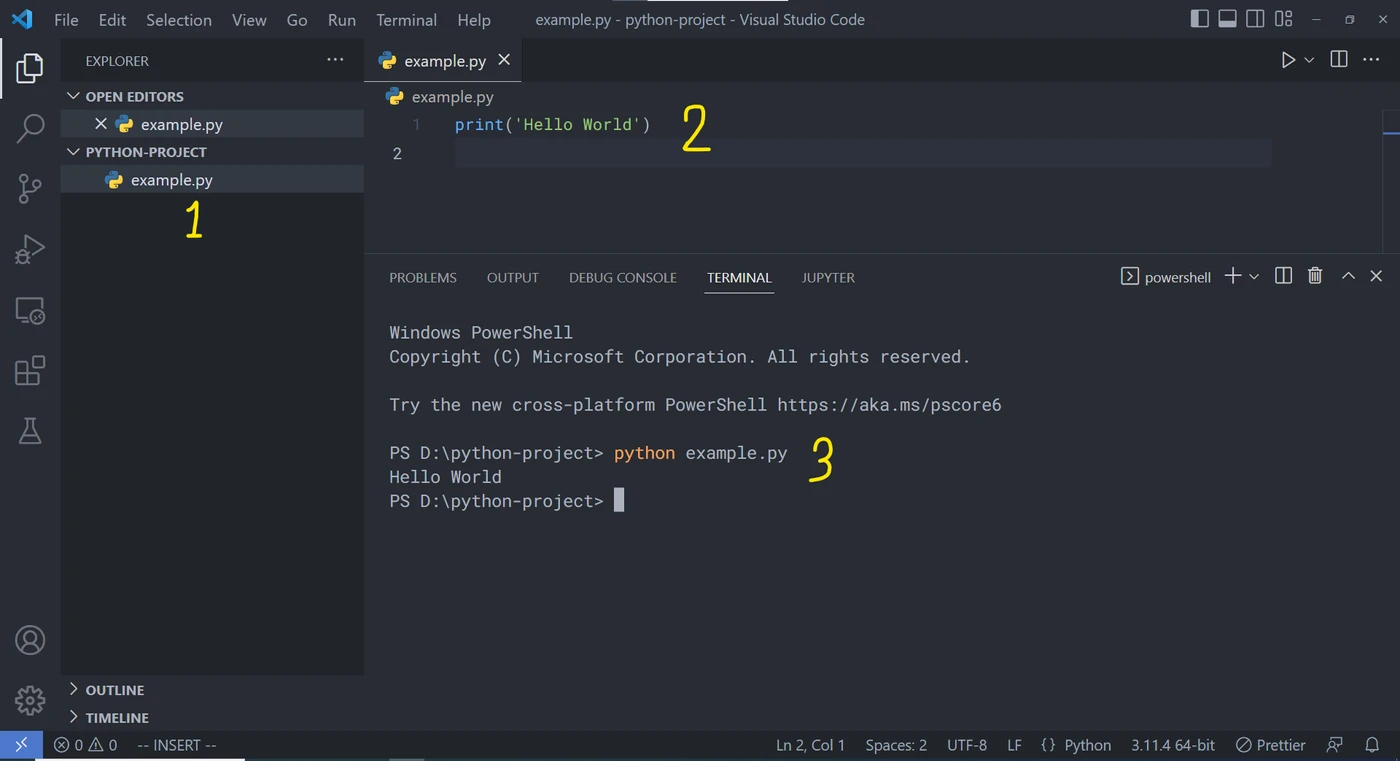This screenshot has height=761, width=1400.
Task: Close example.py under Open Editors
Action: [x=100, y=124]
